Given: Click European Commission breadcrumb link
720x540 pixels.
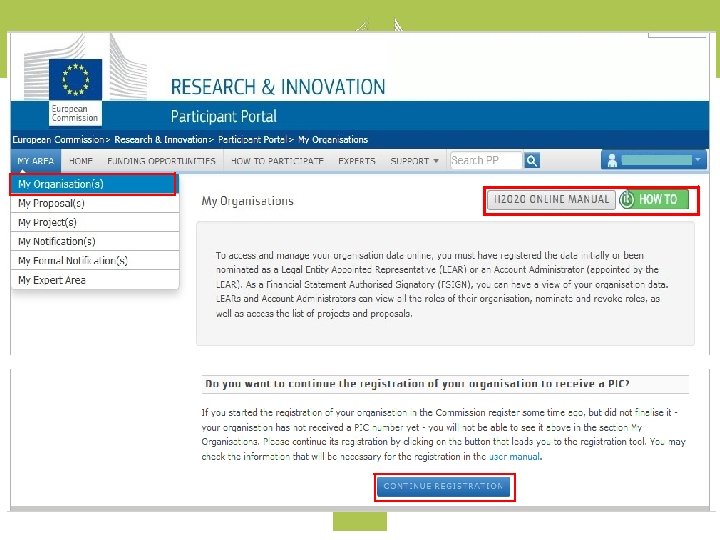Looking at the screenshot, I should pos(58,140).
